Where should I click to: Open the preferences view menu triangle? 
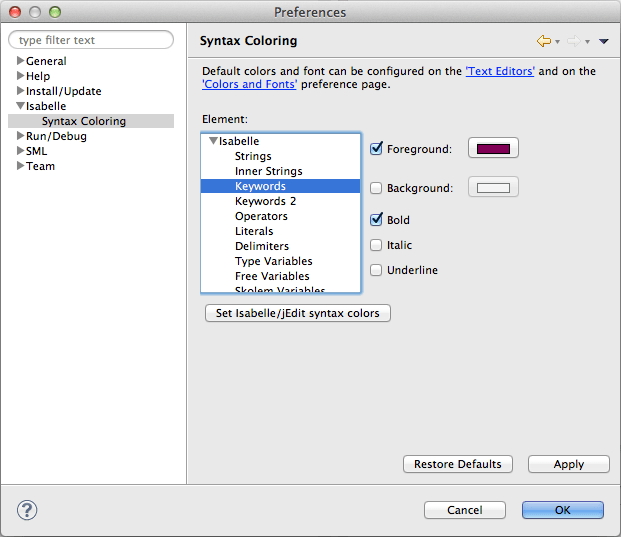604,41
